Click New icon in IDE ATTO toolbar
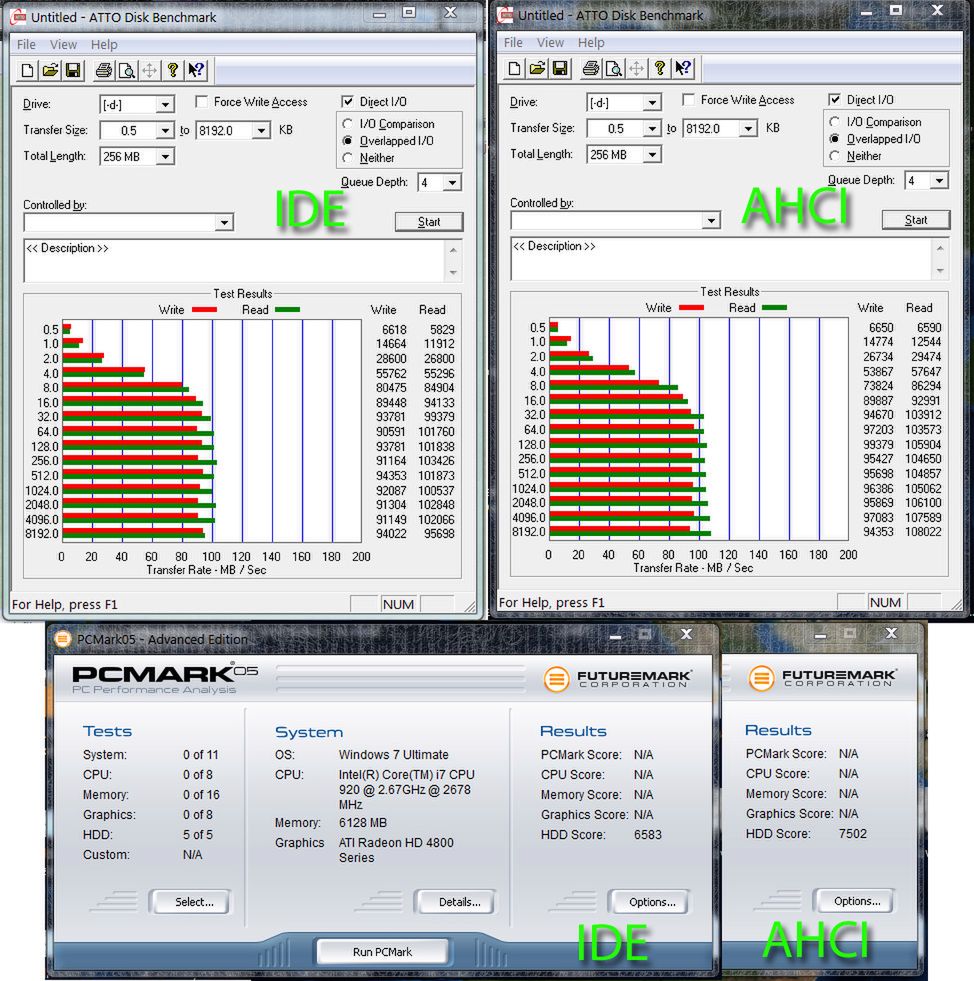Screen dimensions: 974x981 28,70
